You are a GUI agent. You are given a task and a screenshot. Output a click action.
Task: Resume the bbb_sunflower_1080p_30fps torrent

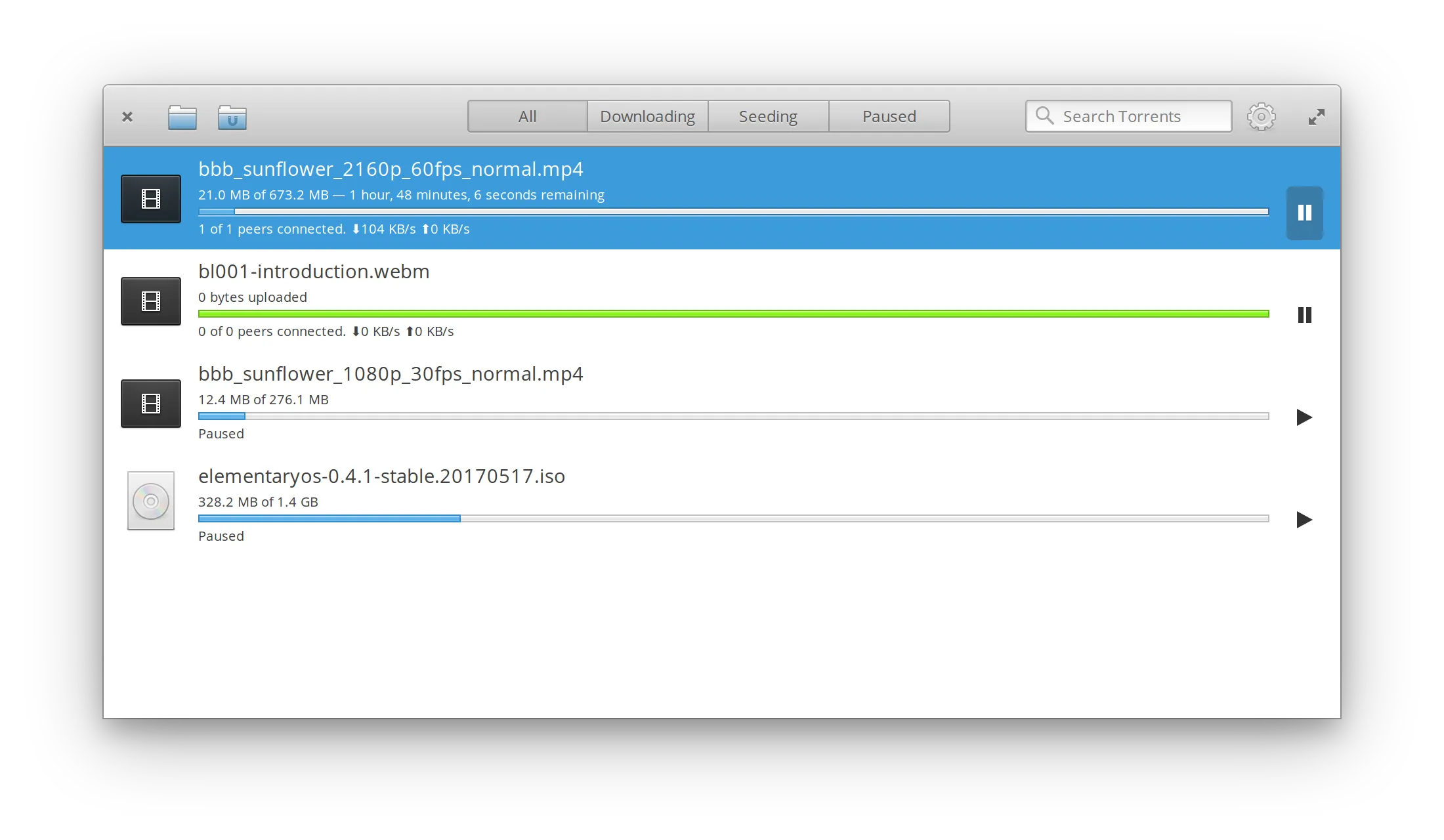point(1304,417)
